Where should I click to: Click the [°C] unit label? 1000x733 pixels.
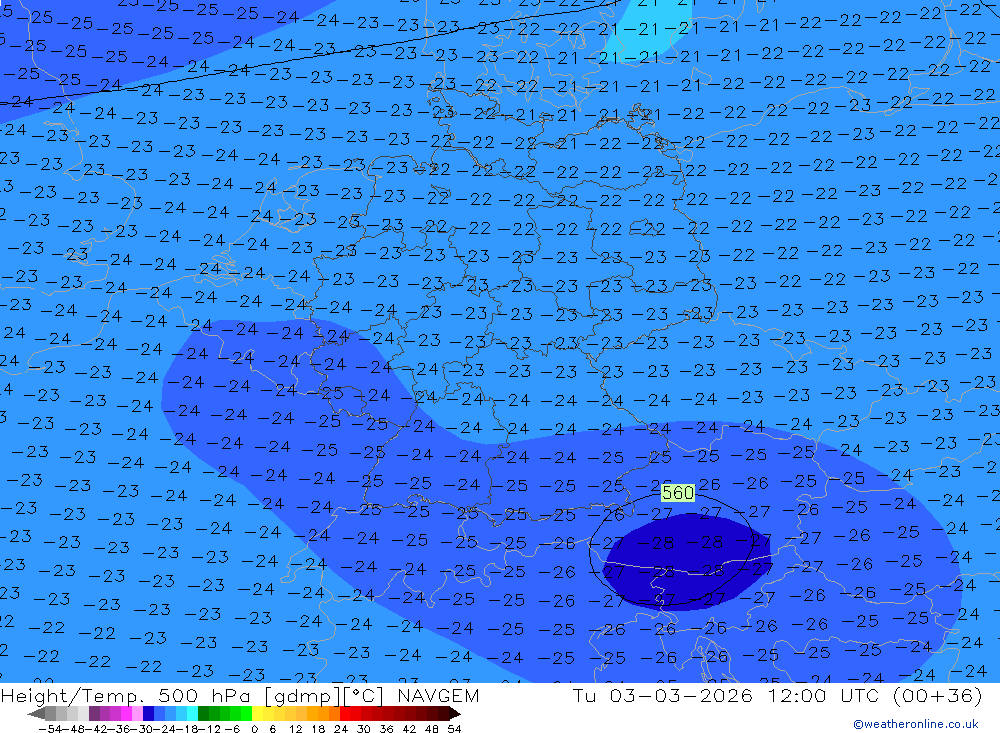tap(364, 696)
